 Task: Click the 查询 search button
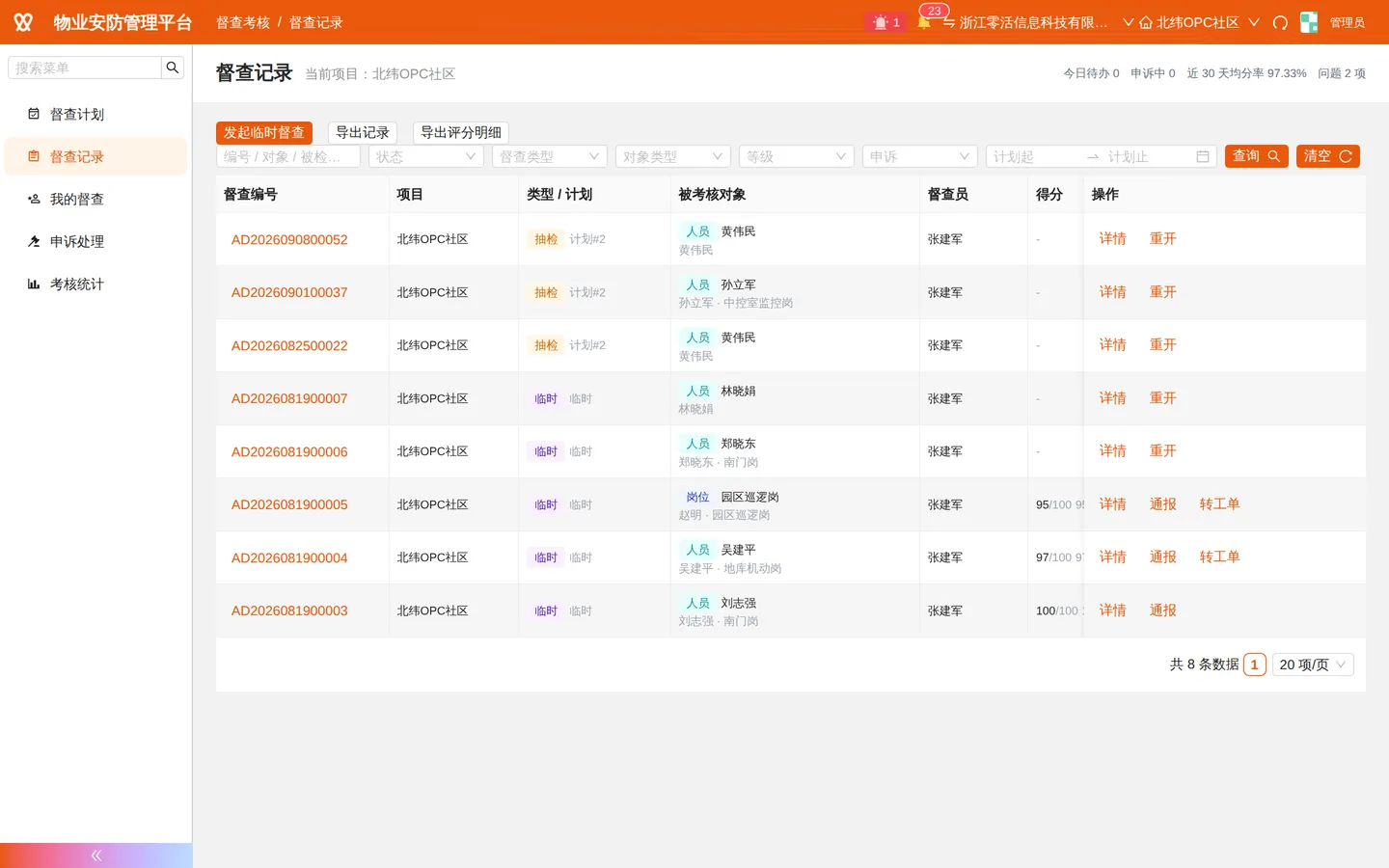point(1257,156)
